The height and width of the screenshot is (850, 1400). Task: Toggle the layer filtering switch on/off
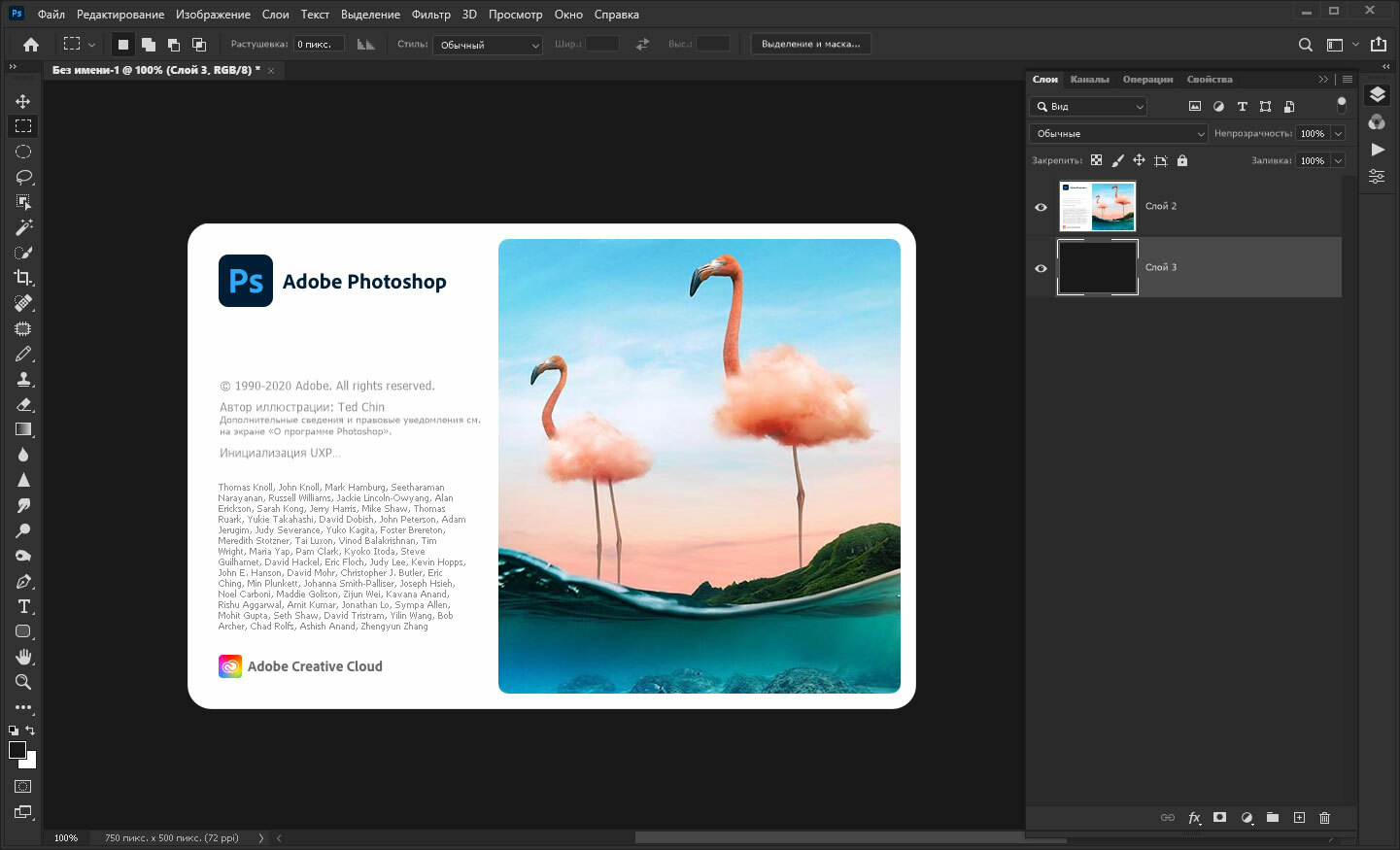pos(1342,104)
